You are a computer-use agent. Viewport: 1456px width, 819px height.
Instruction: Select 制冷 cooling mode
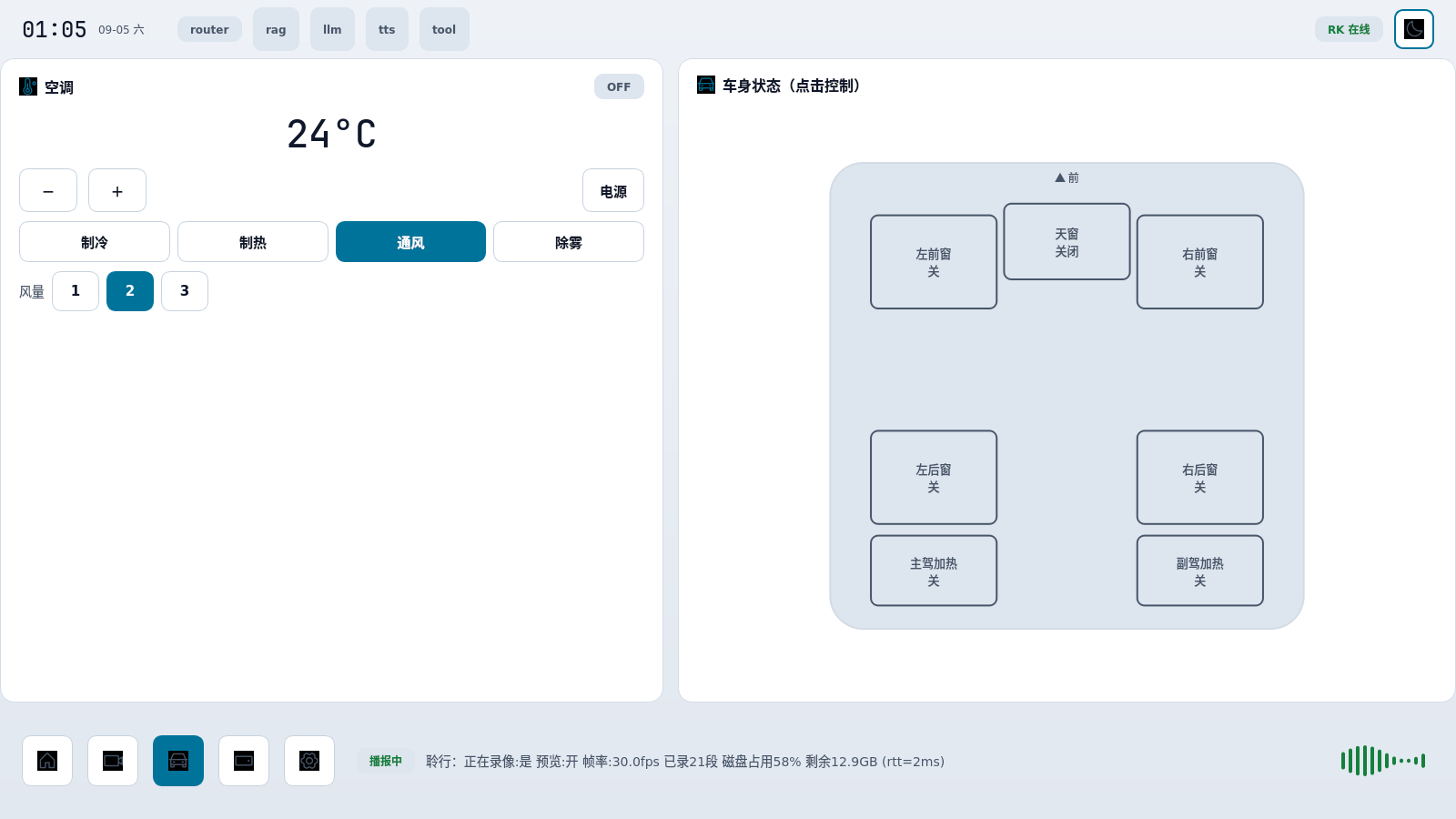95,242
